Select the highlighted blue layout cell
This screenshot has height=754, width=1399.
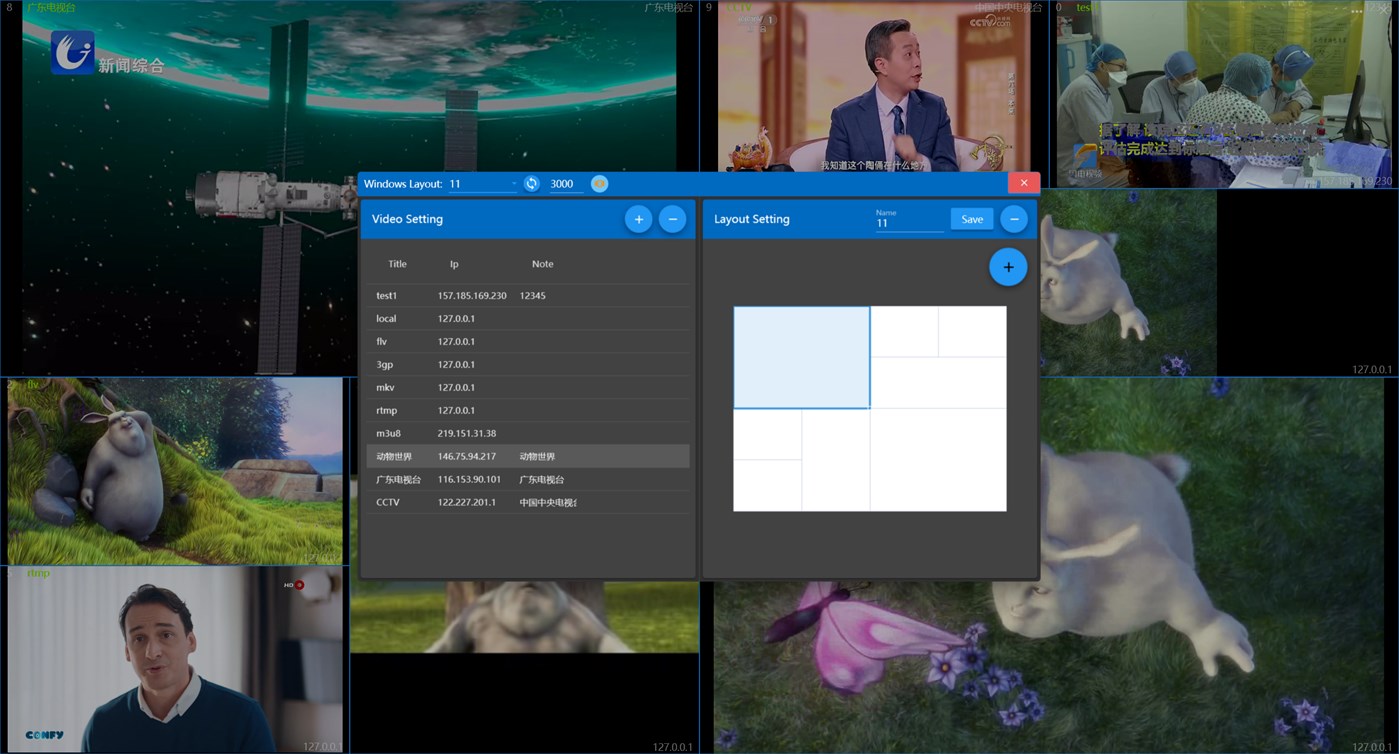point(802,357)
